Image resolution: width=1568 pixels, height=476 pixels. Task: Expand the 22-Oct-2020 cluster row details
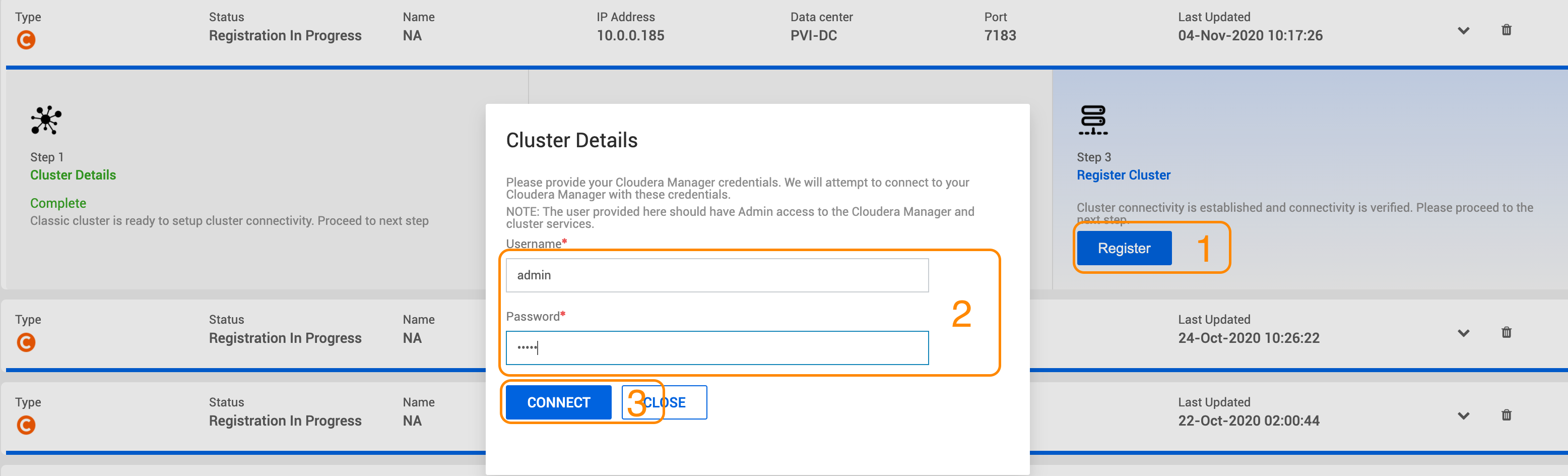(x=1463, y=415)
